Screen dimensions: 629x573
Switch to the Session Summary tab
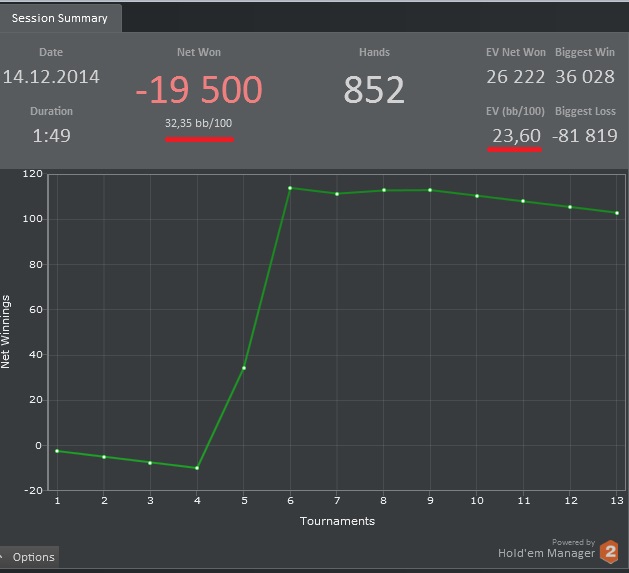[59, 18]
